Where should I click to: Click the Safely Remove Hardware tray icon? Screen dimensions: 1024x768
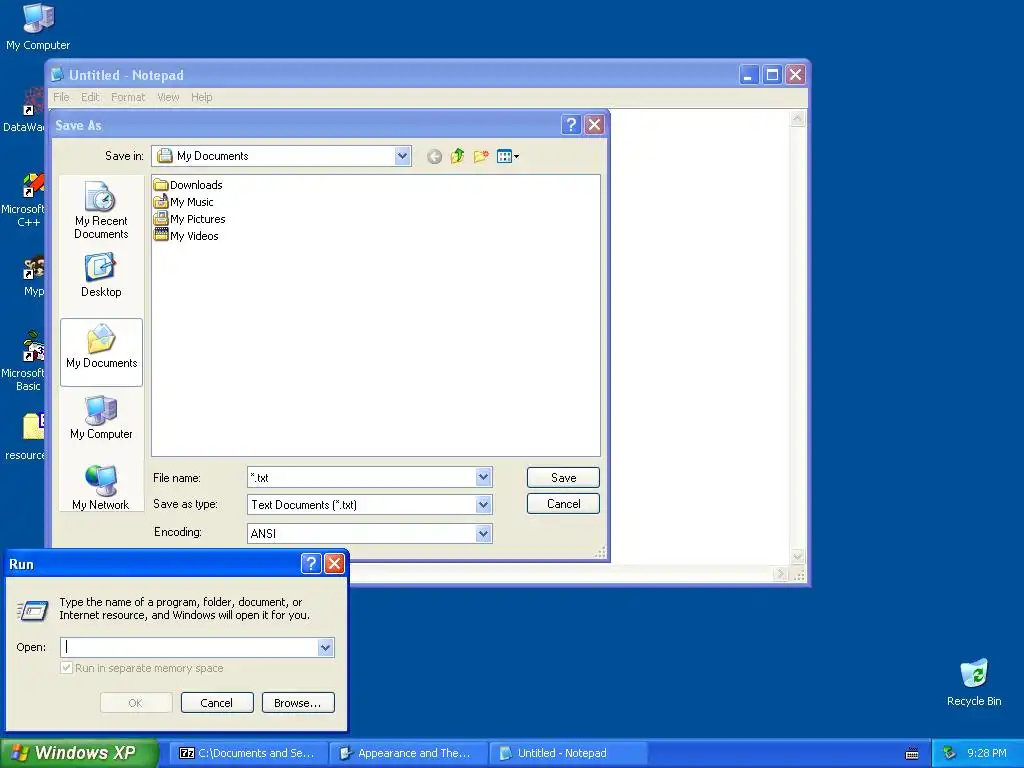click(950, 753)
